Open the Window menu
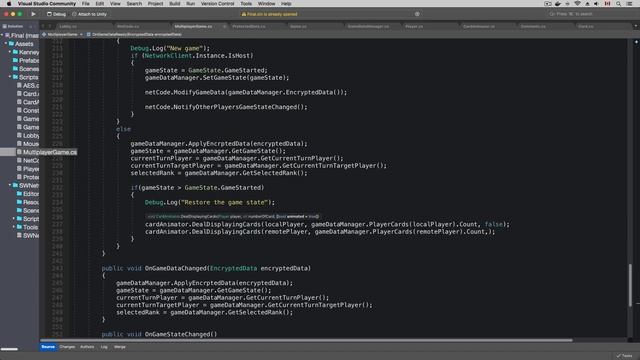Screen dimensions: 640x360 [267, 3]
